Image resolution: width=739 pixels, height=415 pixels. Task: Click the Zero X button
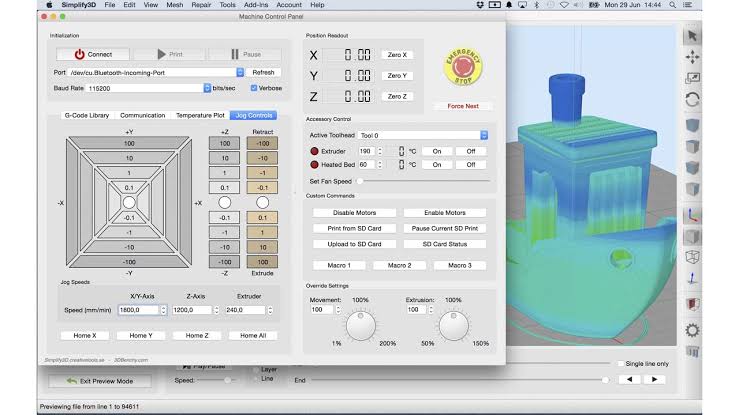[397, 55]
